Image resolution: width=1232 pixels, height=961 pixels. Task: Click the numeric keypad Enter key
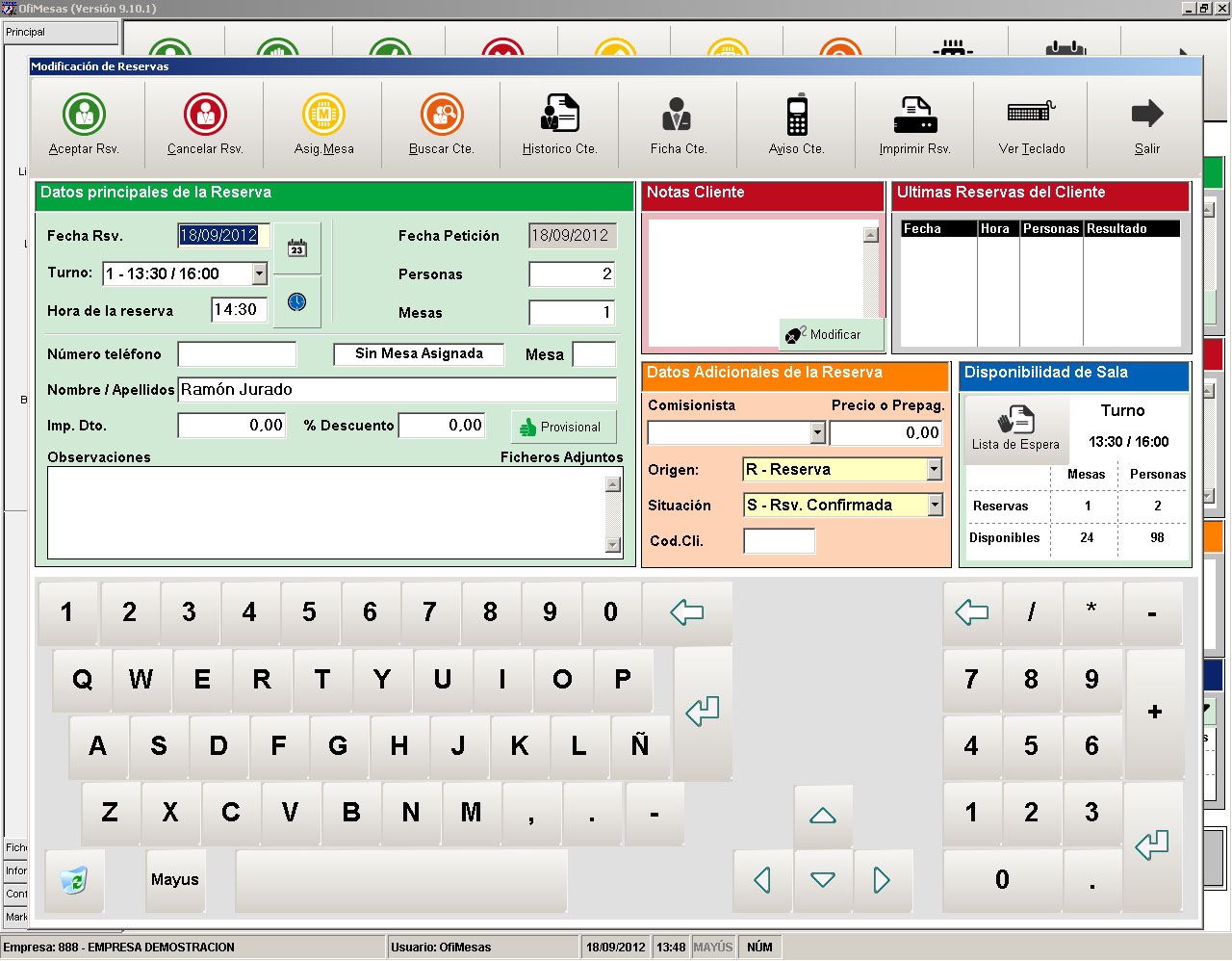pyautogui.click(x=1152, y=846)
